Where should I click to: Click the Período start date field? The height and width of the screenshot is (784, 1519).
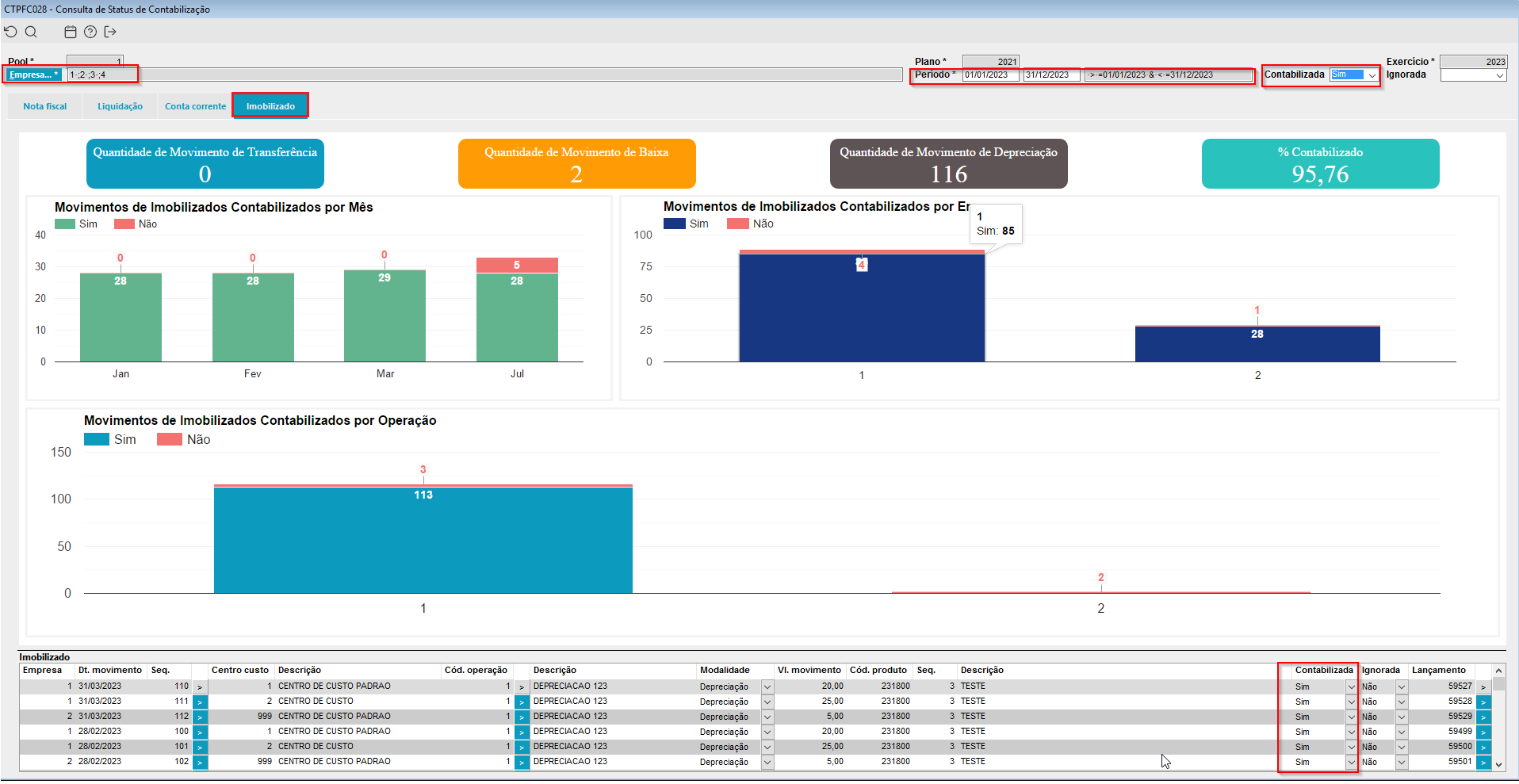[990, 75]
